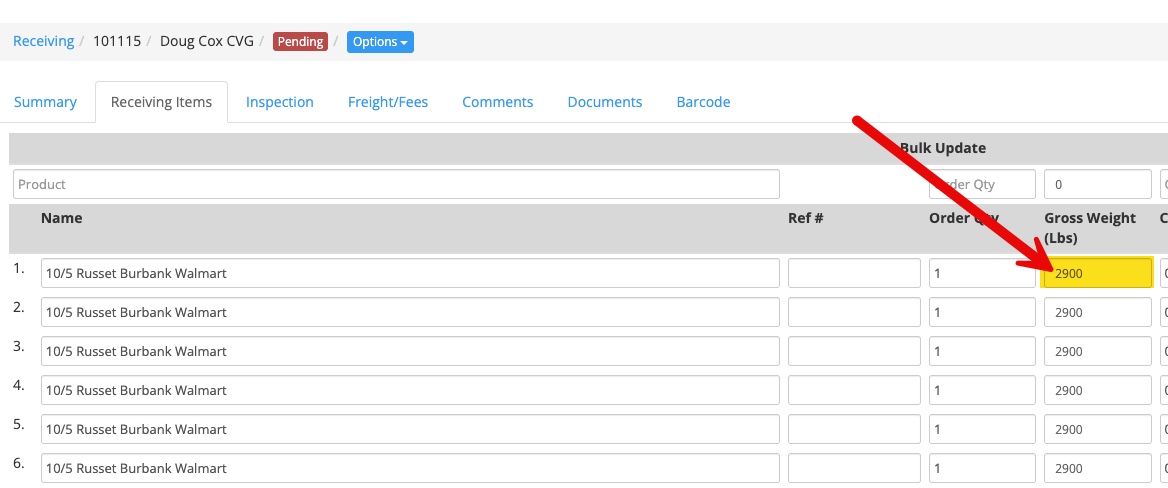Click the Ref # field in row 2
The image size is (1168, 488).
pos(853,312)
